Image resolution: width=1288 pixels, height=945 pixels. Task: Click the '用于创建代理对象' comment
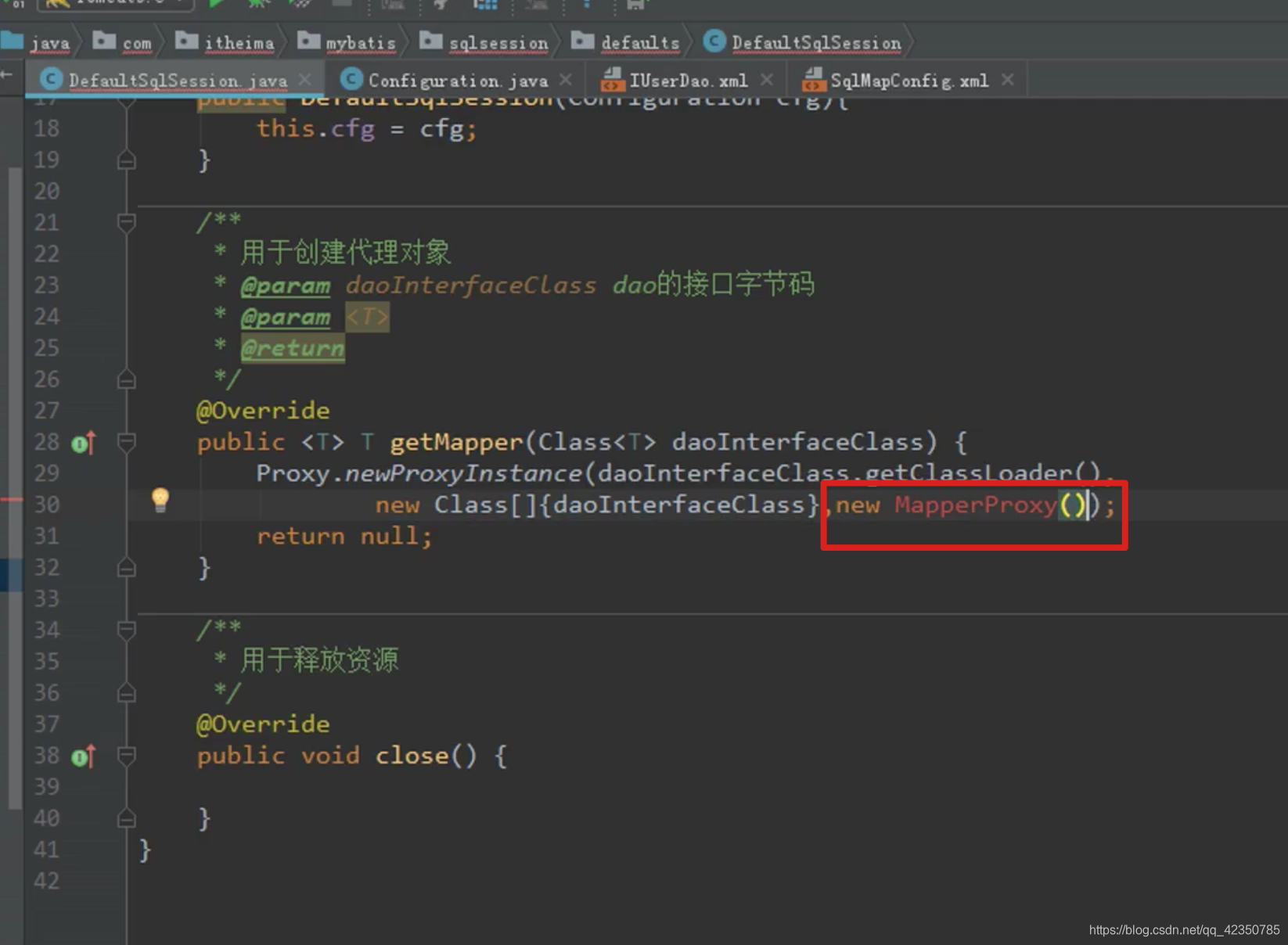pos(346,253)
